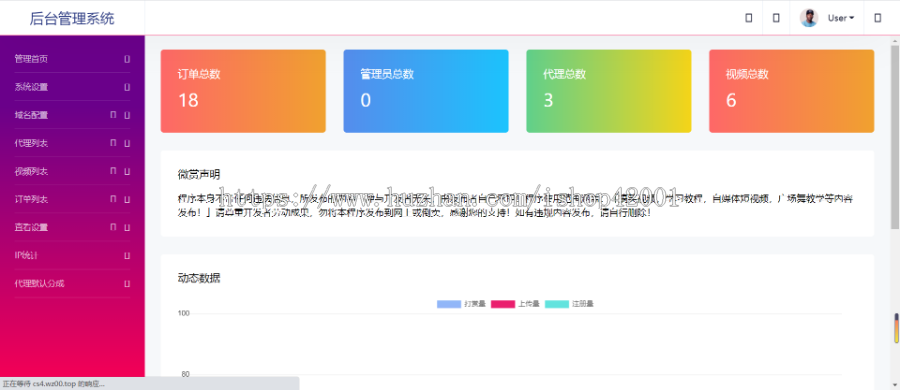Open the 订单列表 sidebar menu item
900x390 pixels.
coord(72,199)
